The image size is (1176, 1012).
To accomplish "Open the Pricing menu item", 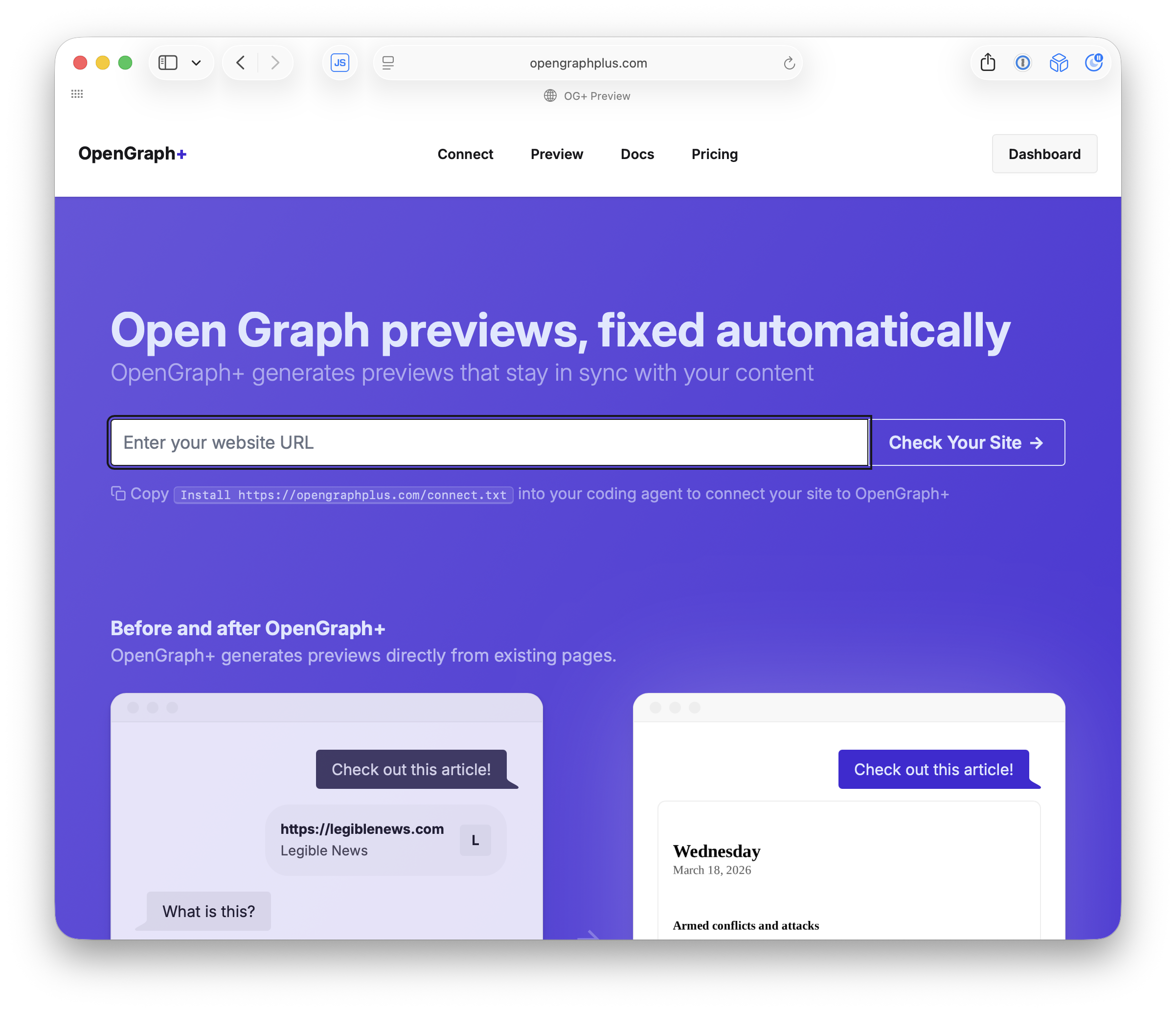I will [714, 154].
